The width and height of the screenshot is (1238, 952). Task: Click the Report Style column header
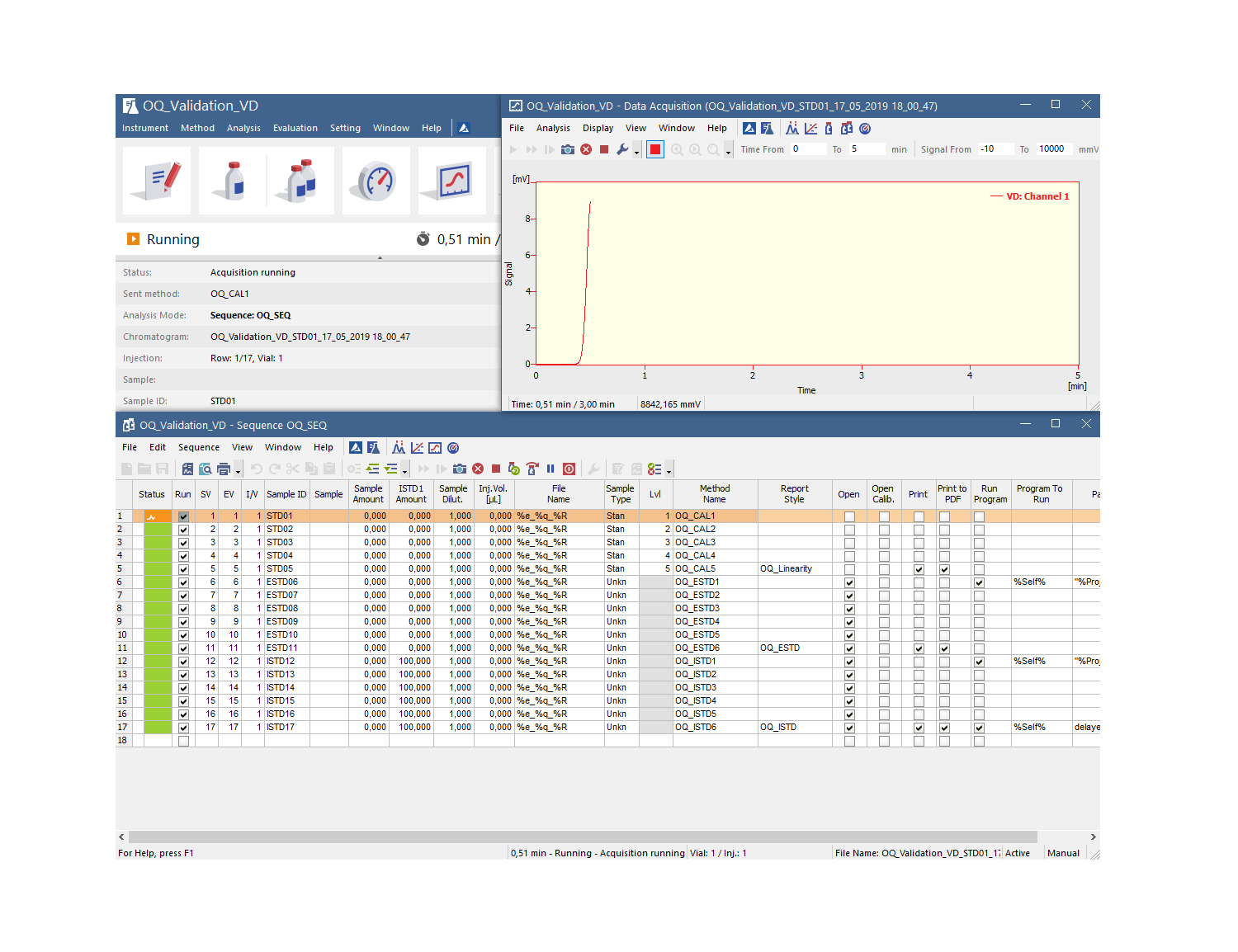[x=795, y=494]
